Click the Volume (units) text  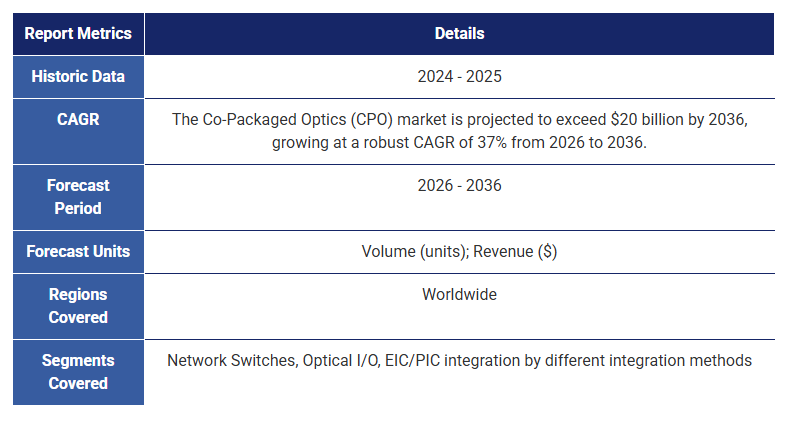[x=411, y=252]
